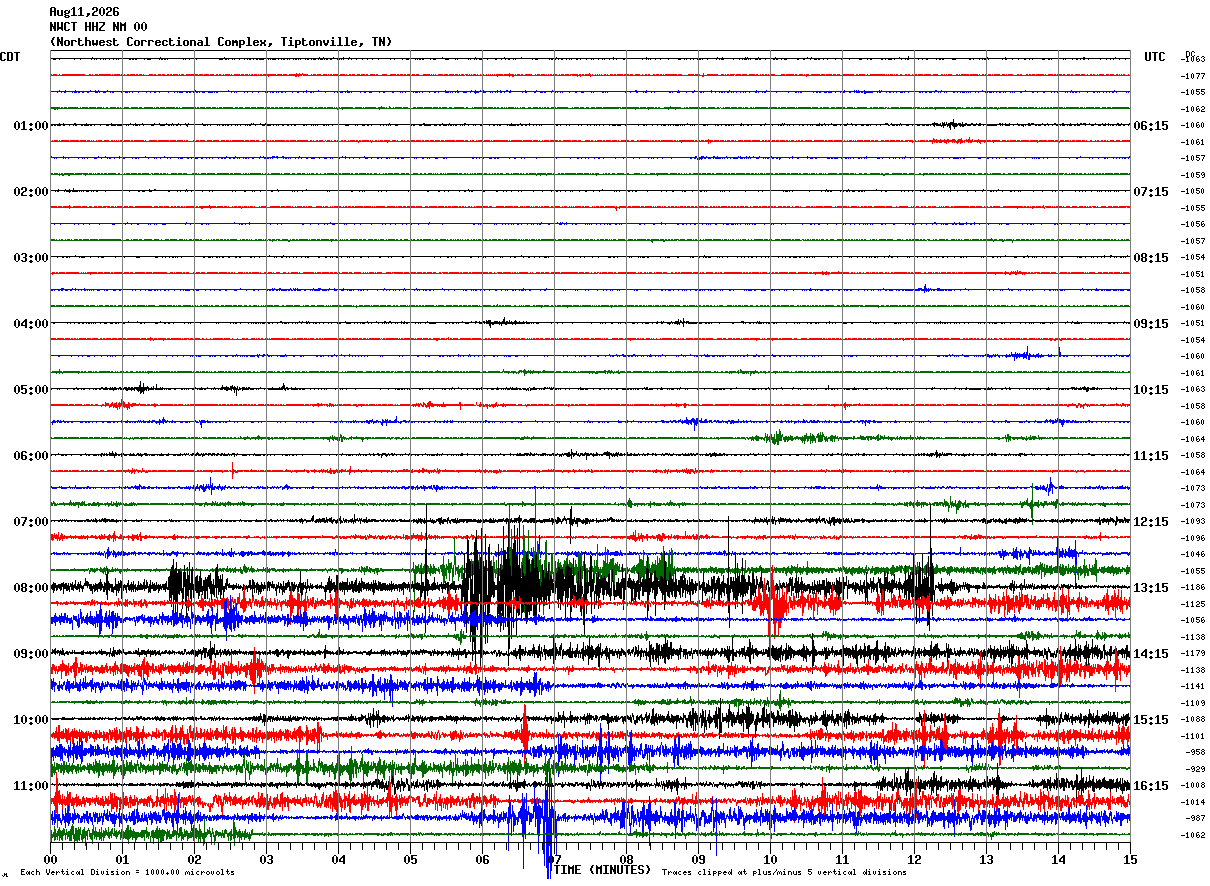Click the 09 minute axis tick label

point(699,860)
